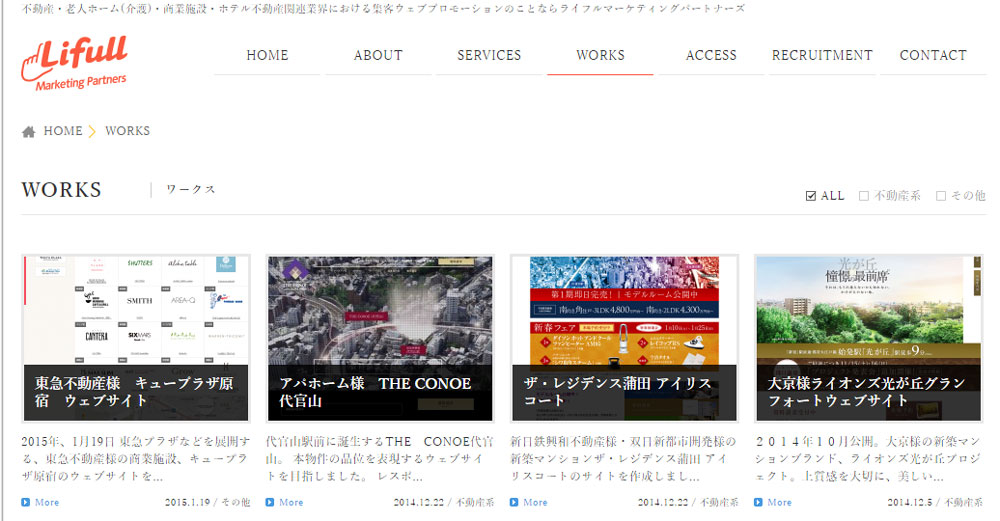Uncheck the ALL filter checkbox
Viewport: 1000px width, 521px height.
pyautogui.click(x=811, y=196)
